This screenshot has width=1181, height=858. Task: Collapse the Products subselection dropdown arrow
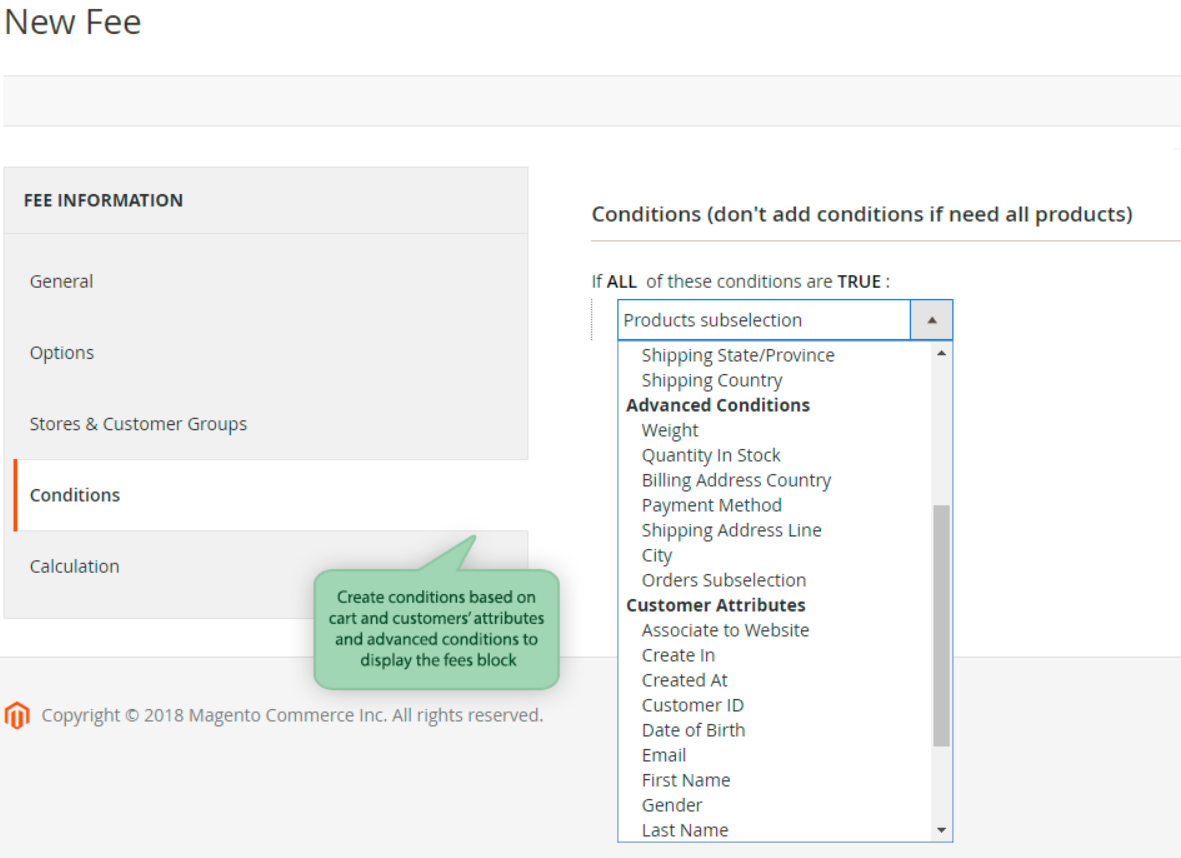(932, 320)
